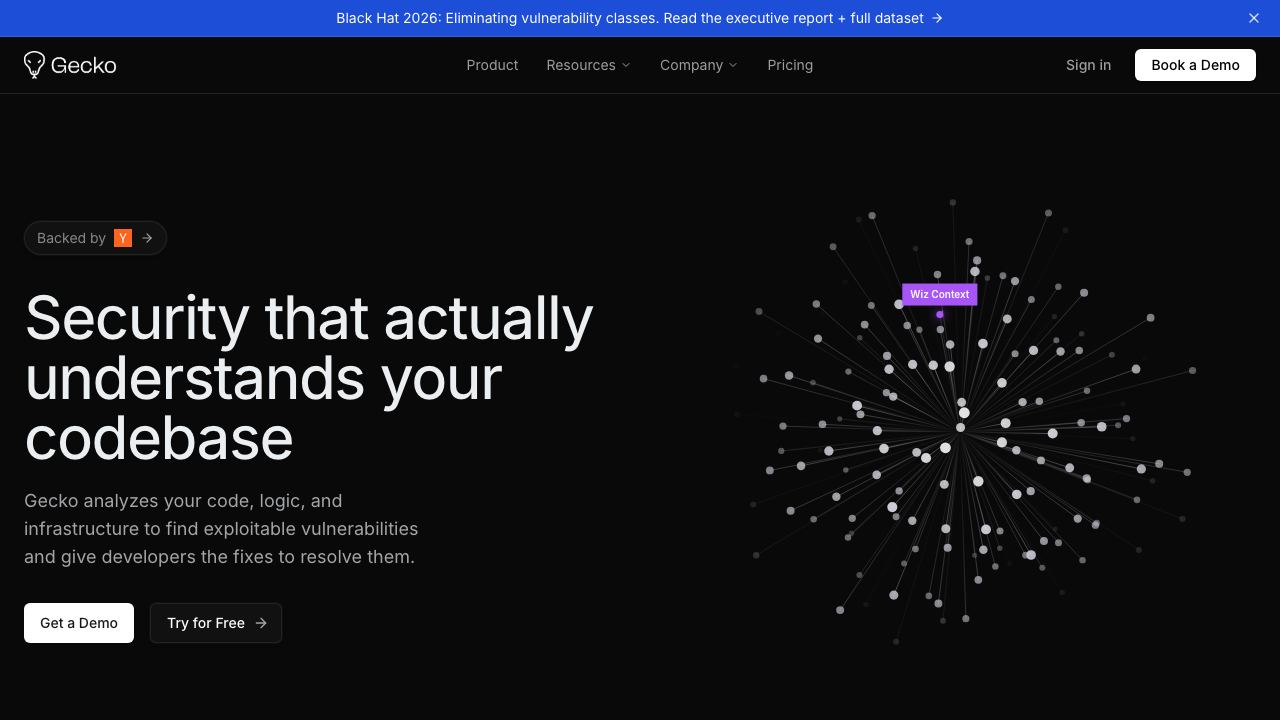
Task: Click the headline 'Security that actually understands your codebase'
Action: 309,378
